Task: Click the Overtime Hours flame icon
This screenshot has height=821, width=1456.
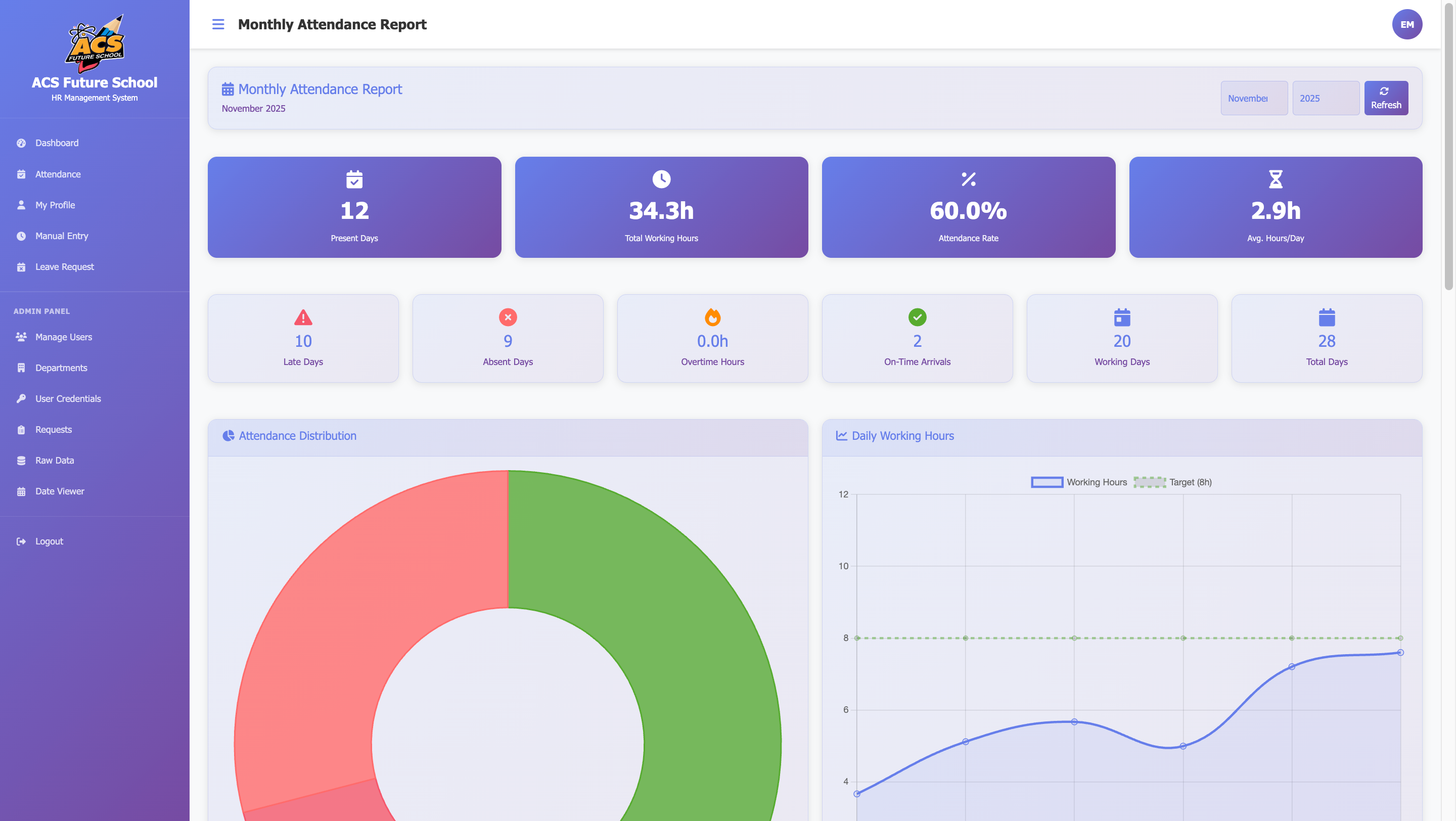Action: point(712,317)
